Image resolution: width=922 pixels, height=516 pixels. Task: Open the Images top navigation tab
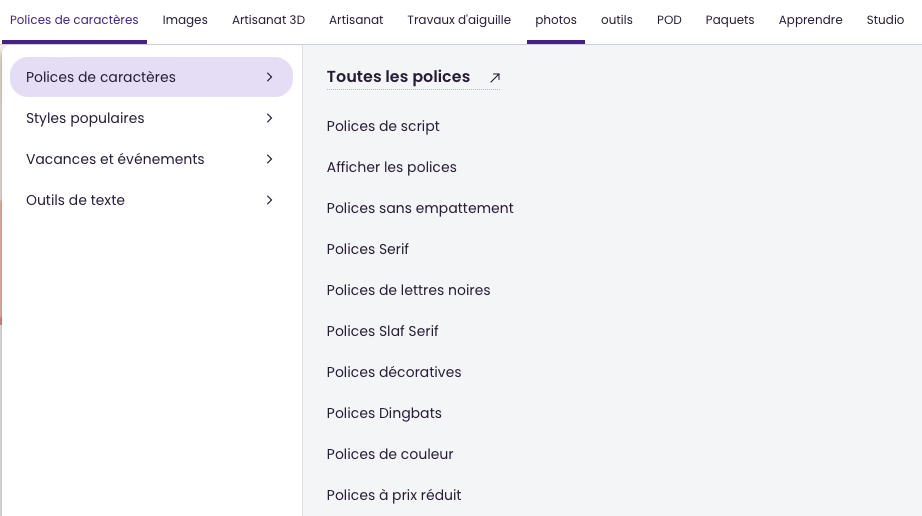(185, 20)
